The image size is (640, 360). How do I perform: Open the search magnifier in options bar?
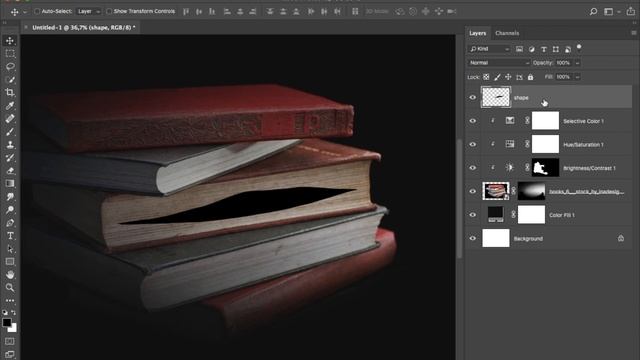tap(593, 11)
